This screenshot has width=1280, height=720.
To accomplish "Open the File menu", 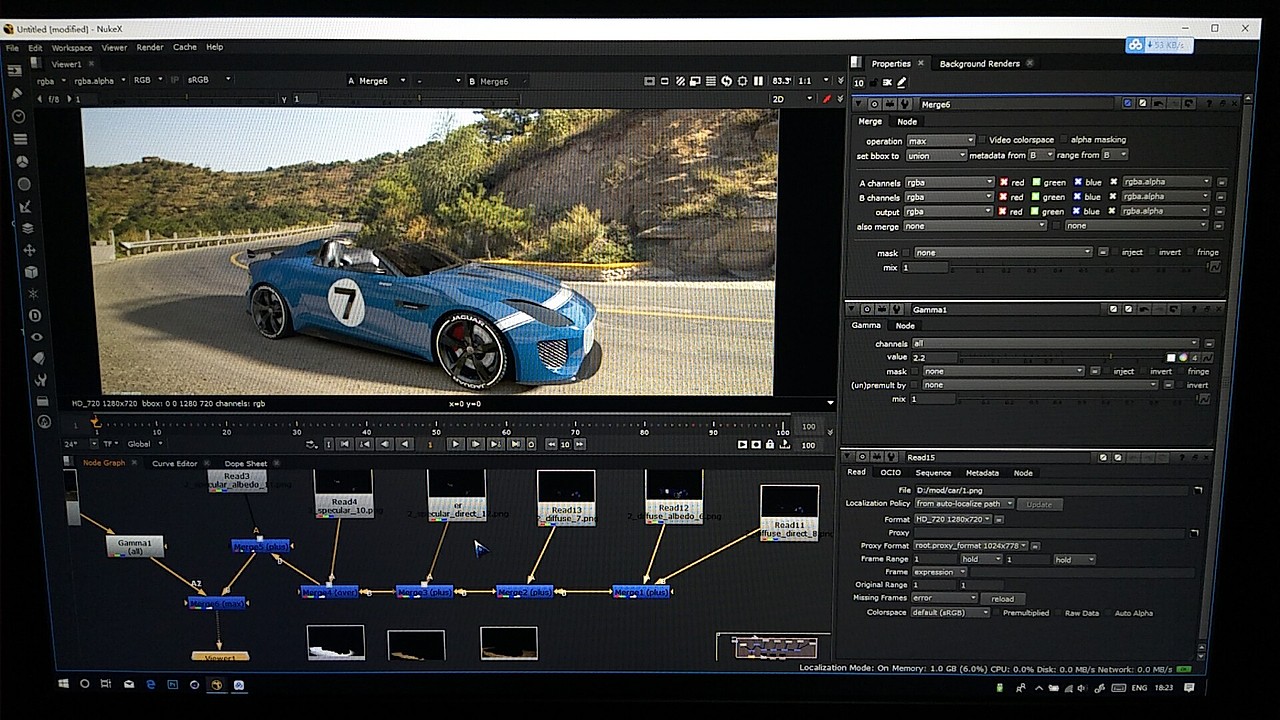I will point(12,47).
